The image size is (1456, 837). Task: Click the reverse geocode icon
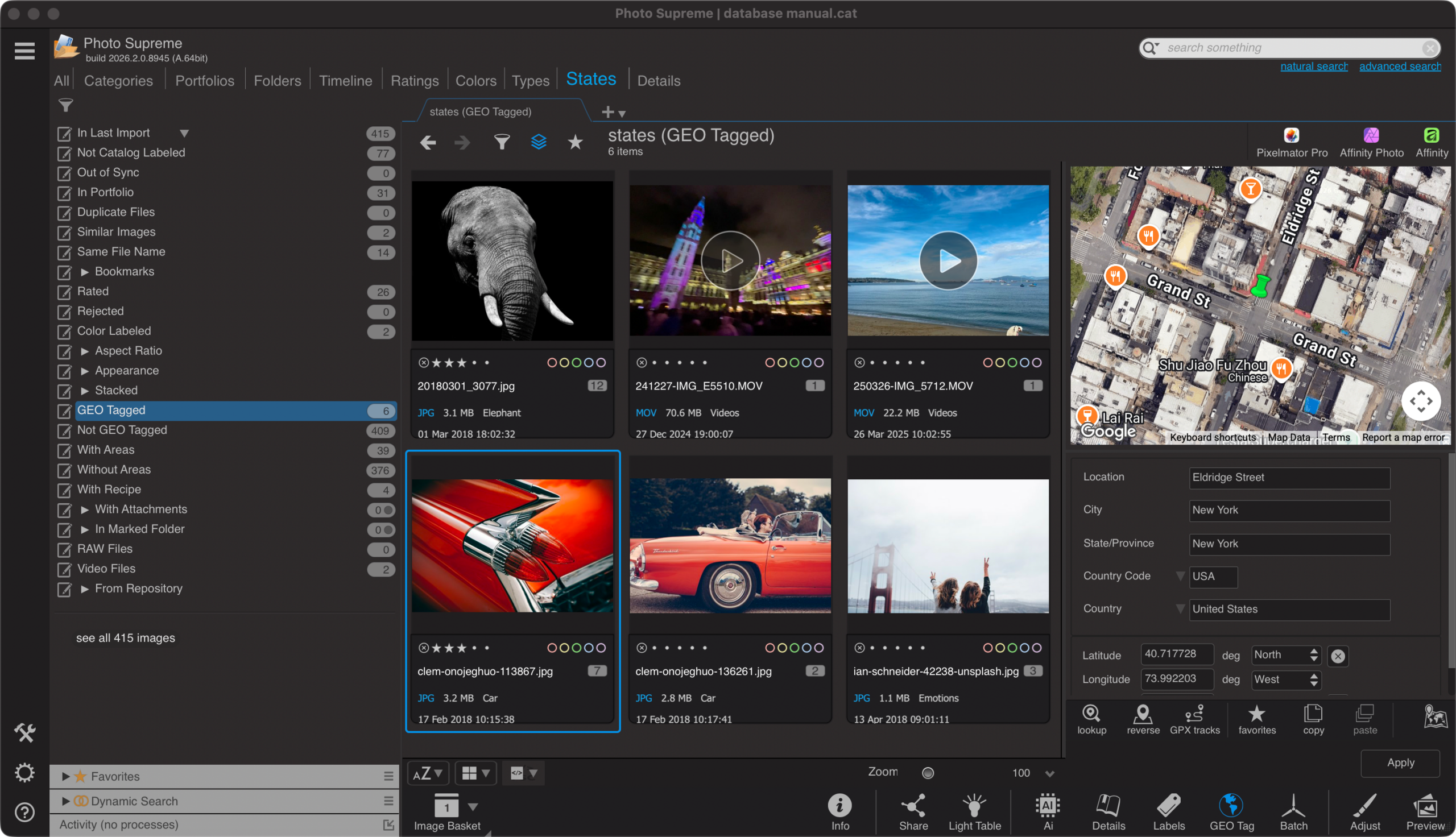pos(1143,720)
